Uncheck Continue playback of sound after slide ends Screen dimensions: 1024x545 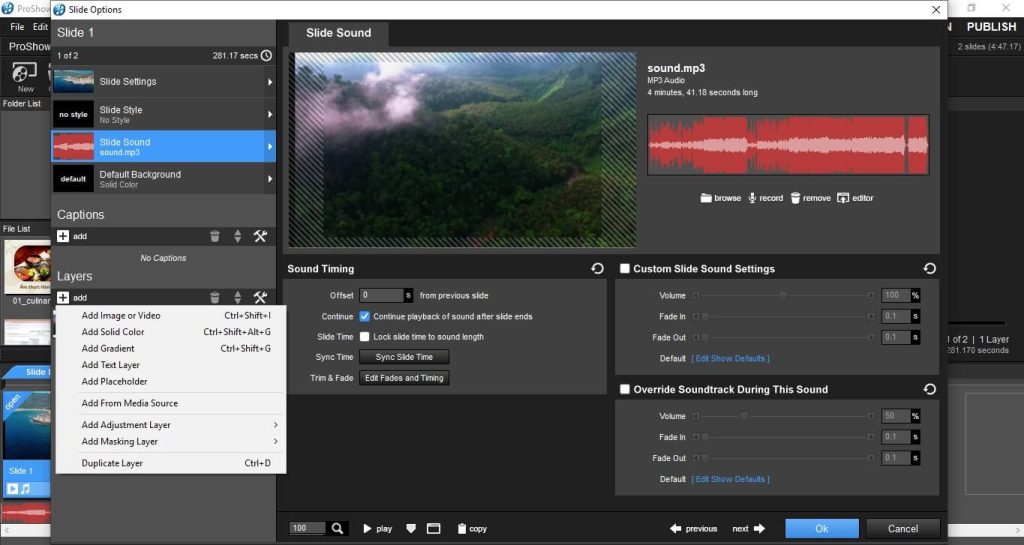[x=365, y=316]
